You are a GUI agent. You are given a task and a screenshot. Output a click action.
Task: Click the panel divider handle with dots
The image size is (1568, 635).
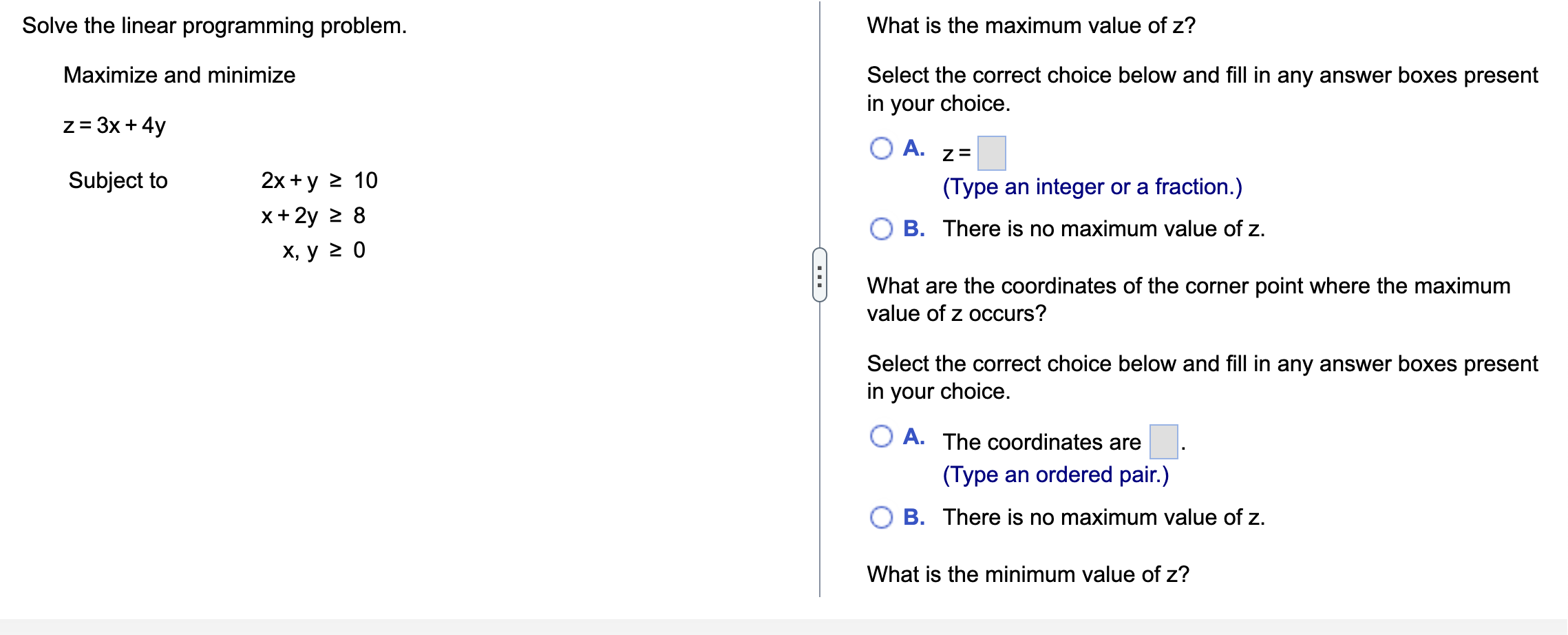click(819, 275)
